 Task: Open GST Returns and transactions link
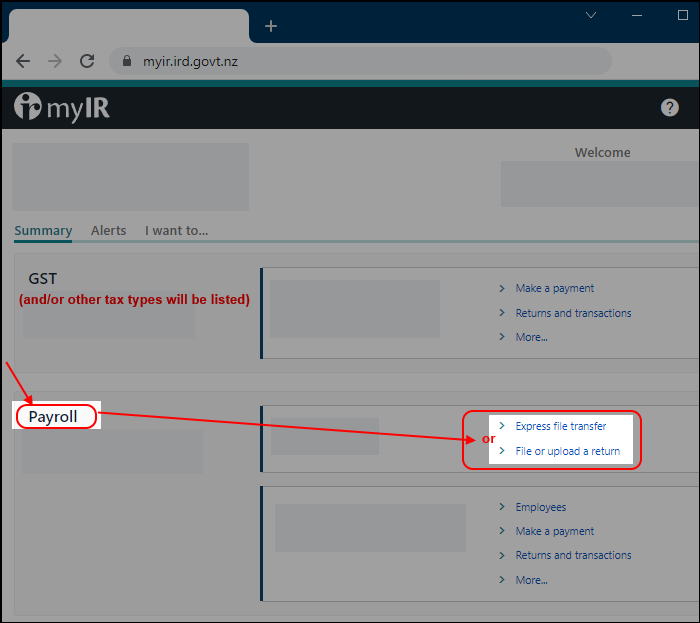tap(573, 313)
